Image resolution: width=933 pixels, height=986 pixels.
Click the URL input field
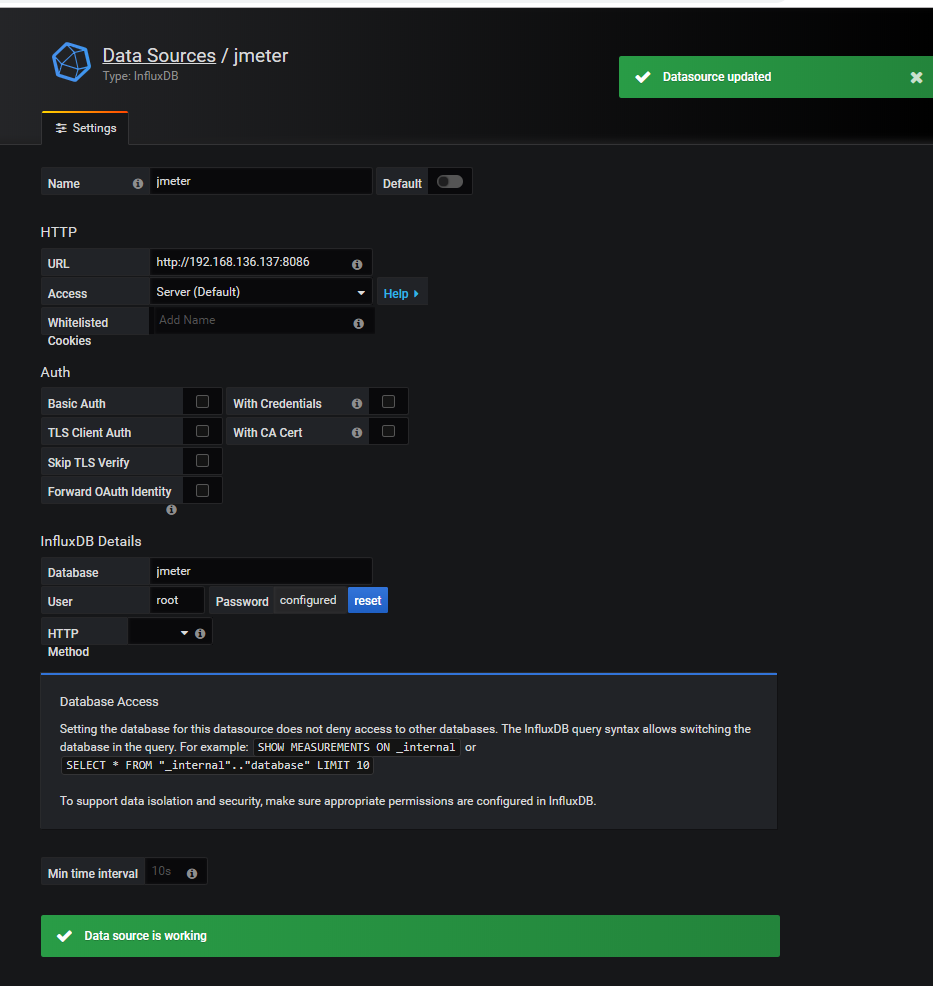[x=261, y=262]
